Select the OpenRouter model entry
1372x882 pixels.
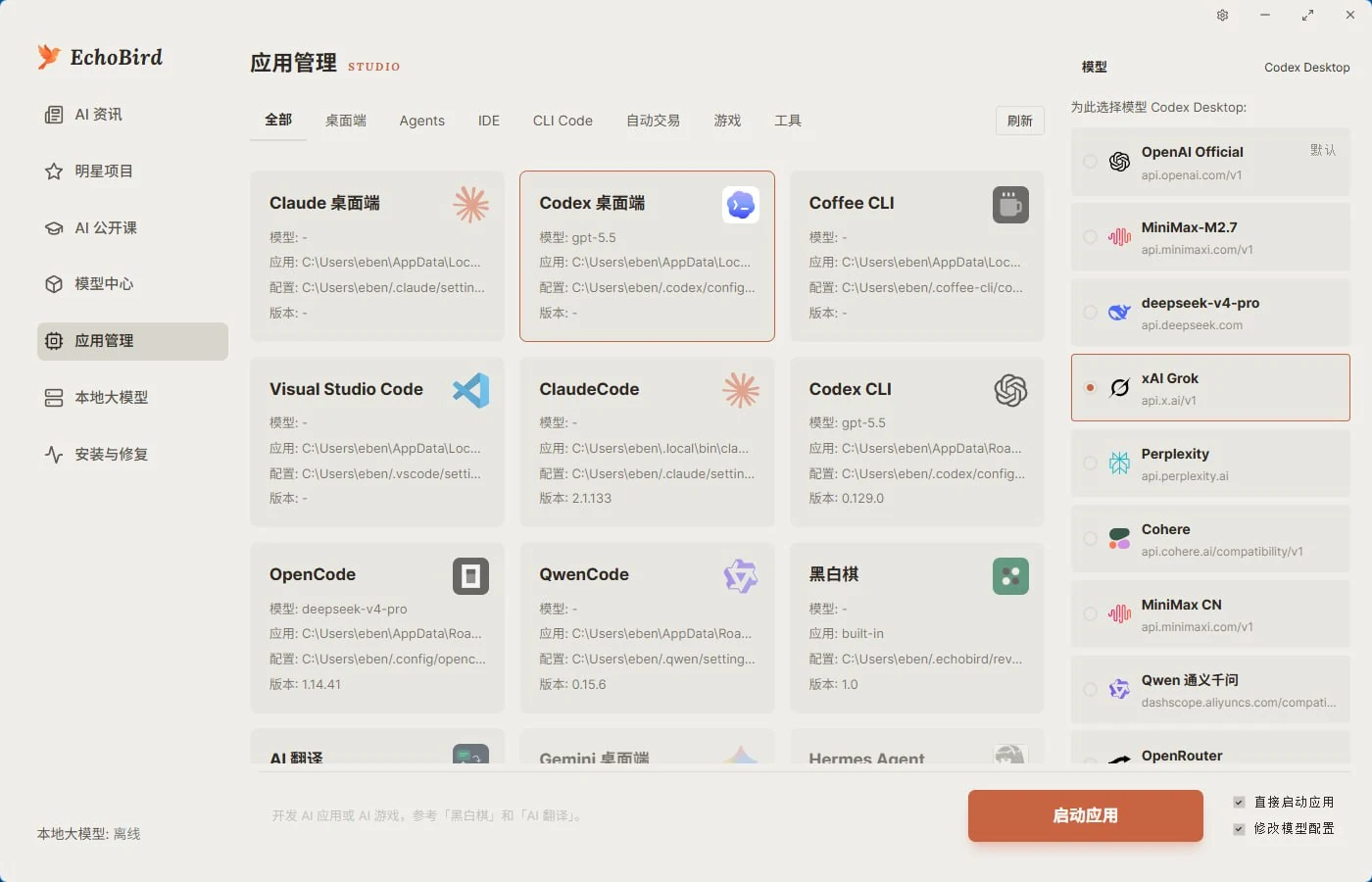[x=1210, y=748]
